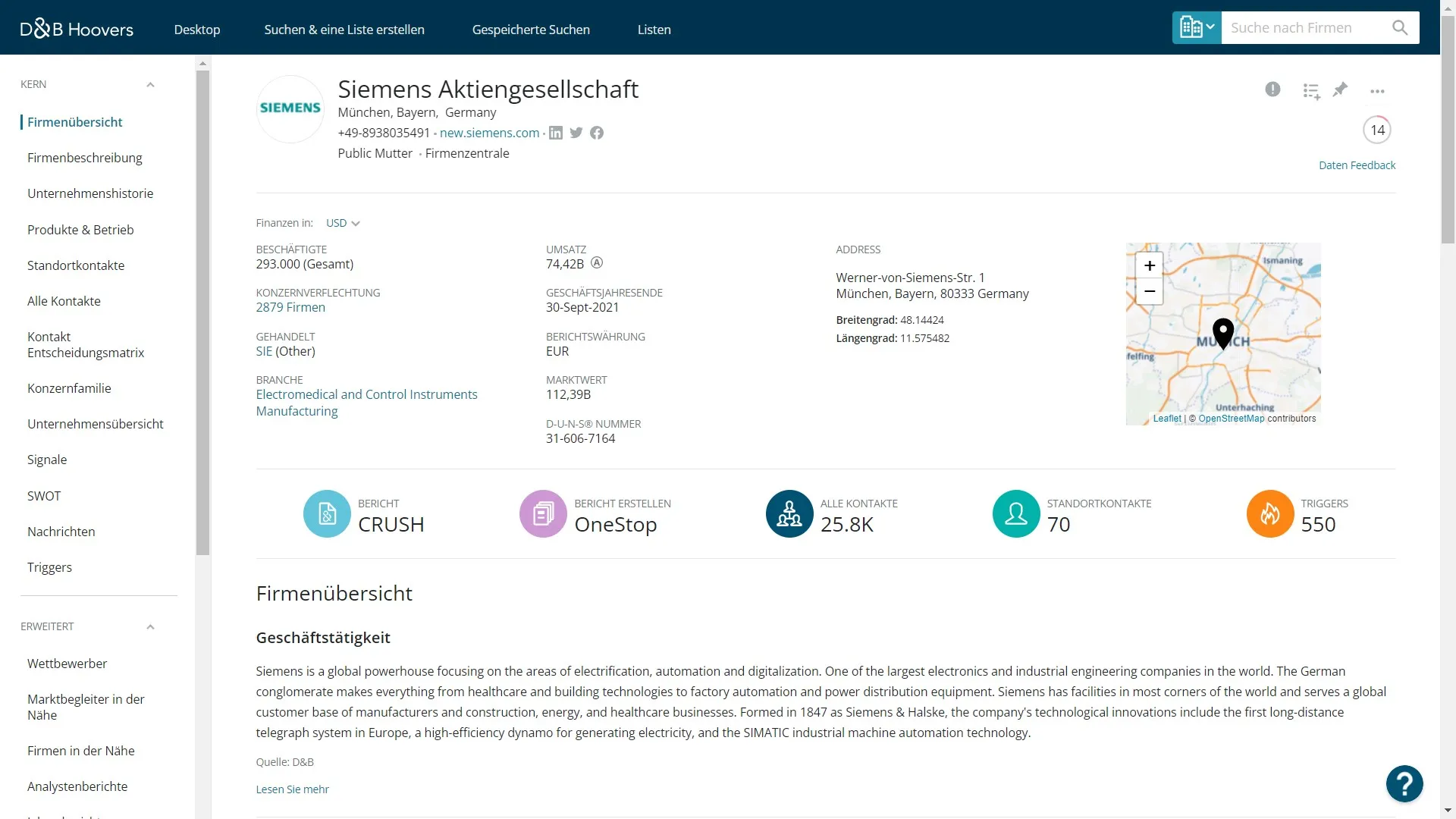
Task: Collapse the KERN sidebar section
Action: [x=150, y=85]
